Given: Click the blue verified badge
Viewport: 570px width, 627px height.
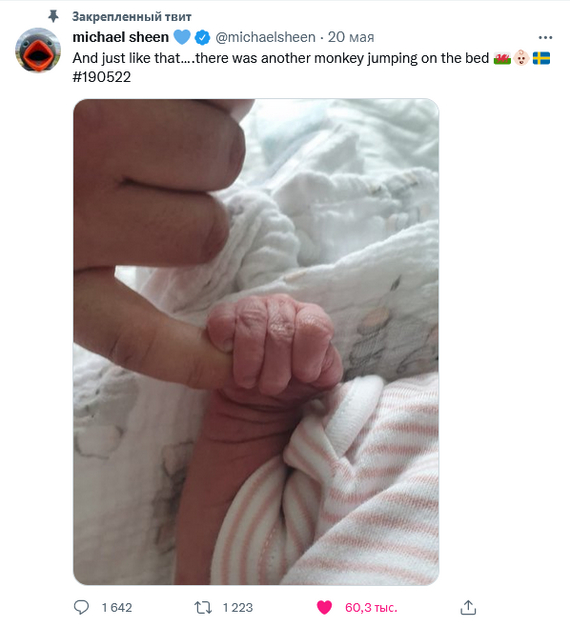Looking at the screenshot, I should (x=202, y=38).
